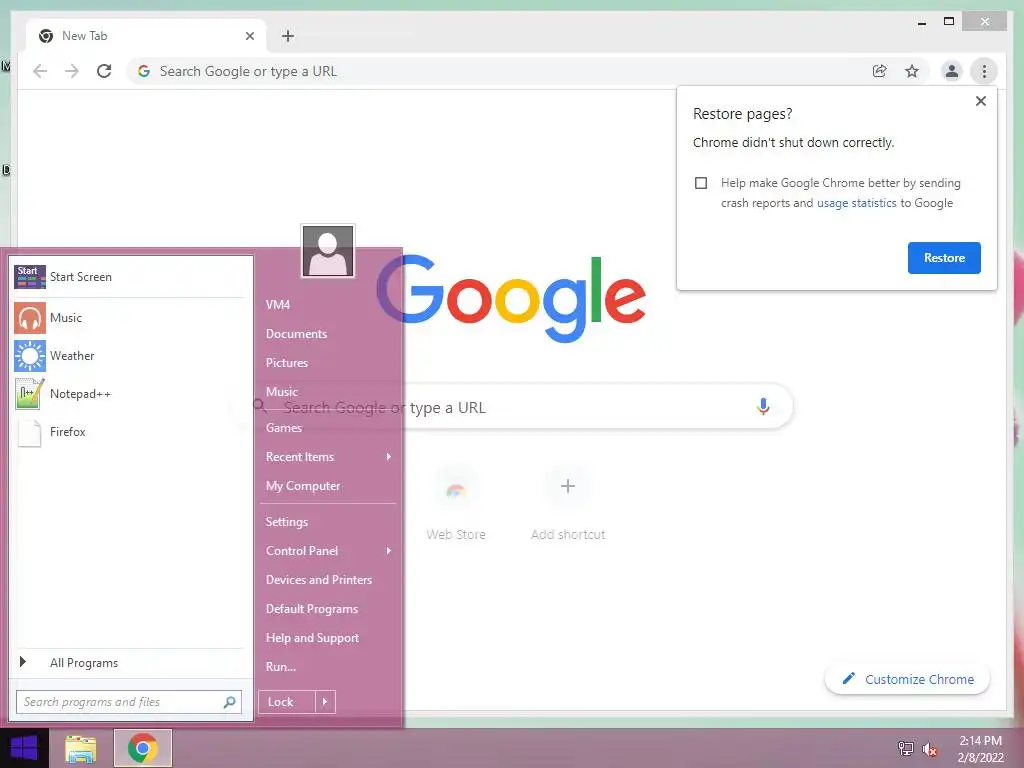Click the voice search microphone icon
The image size is (1024, 768).
763,407
